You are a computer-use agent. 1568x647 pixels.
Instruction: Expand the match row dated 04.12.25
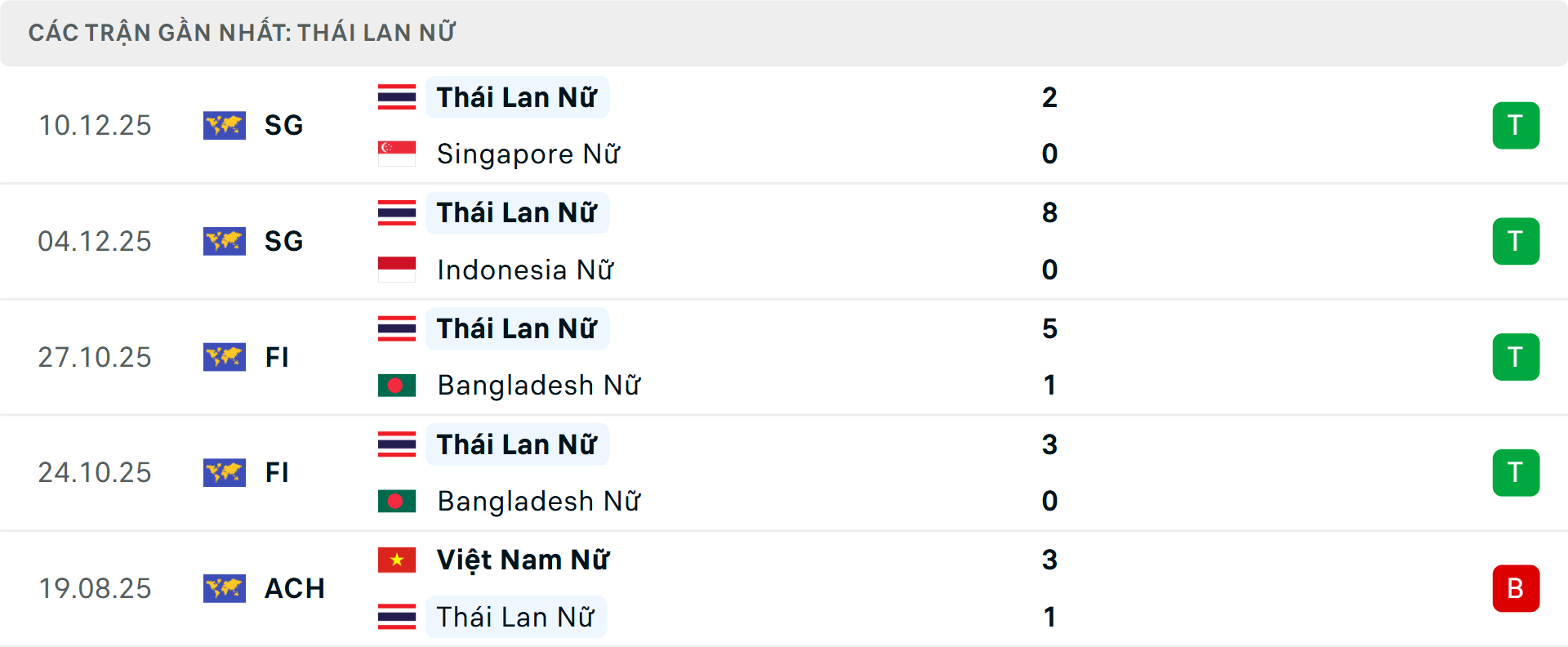click(784, 241)
